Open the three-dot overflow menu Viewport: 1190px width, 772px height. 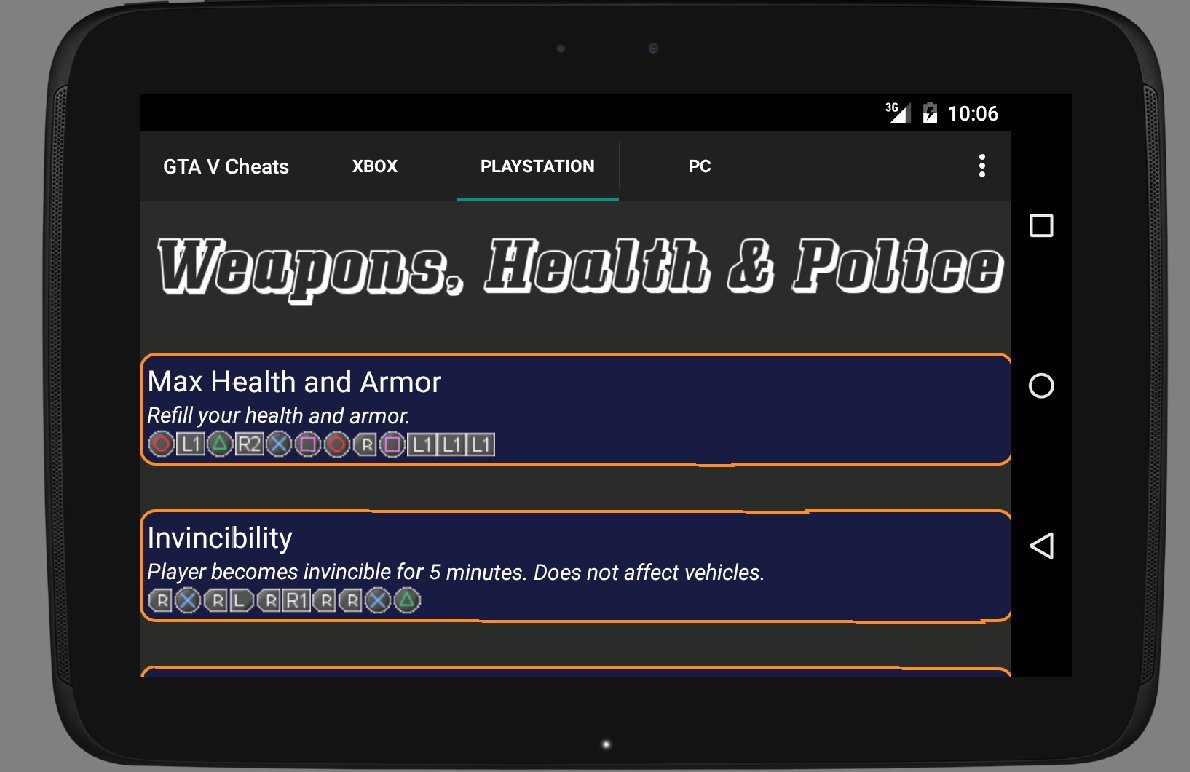[x=981, y=165]
